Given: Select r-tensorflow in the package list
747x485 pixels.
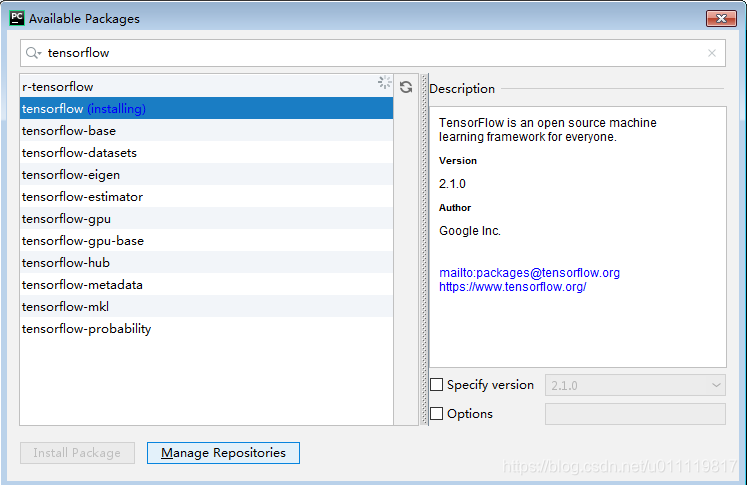Looking at the screenshot, I should click(206, 87).
